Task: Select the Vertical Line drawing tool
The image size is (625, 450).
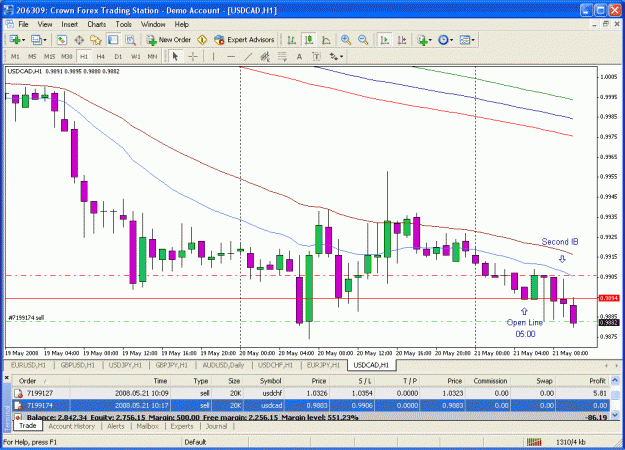Action: click(x=213, y=57)
